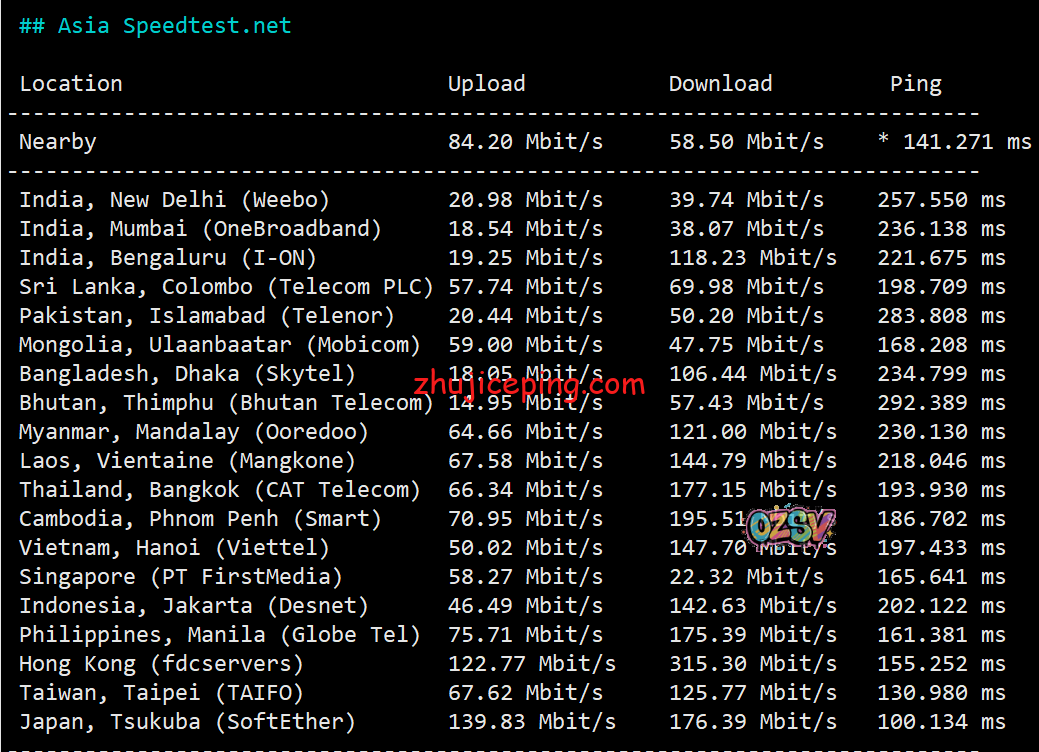Click the Philippines, Manila (Globe Tel) entry

pos(220,635)
